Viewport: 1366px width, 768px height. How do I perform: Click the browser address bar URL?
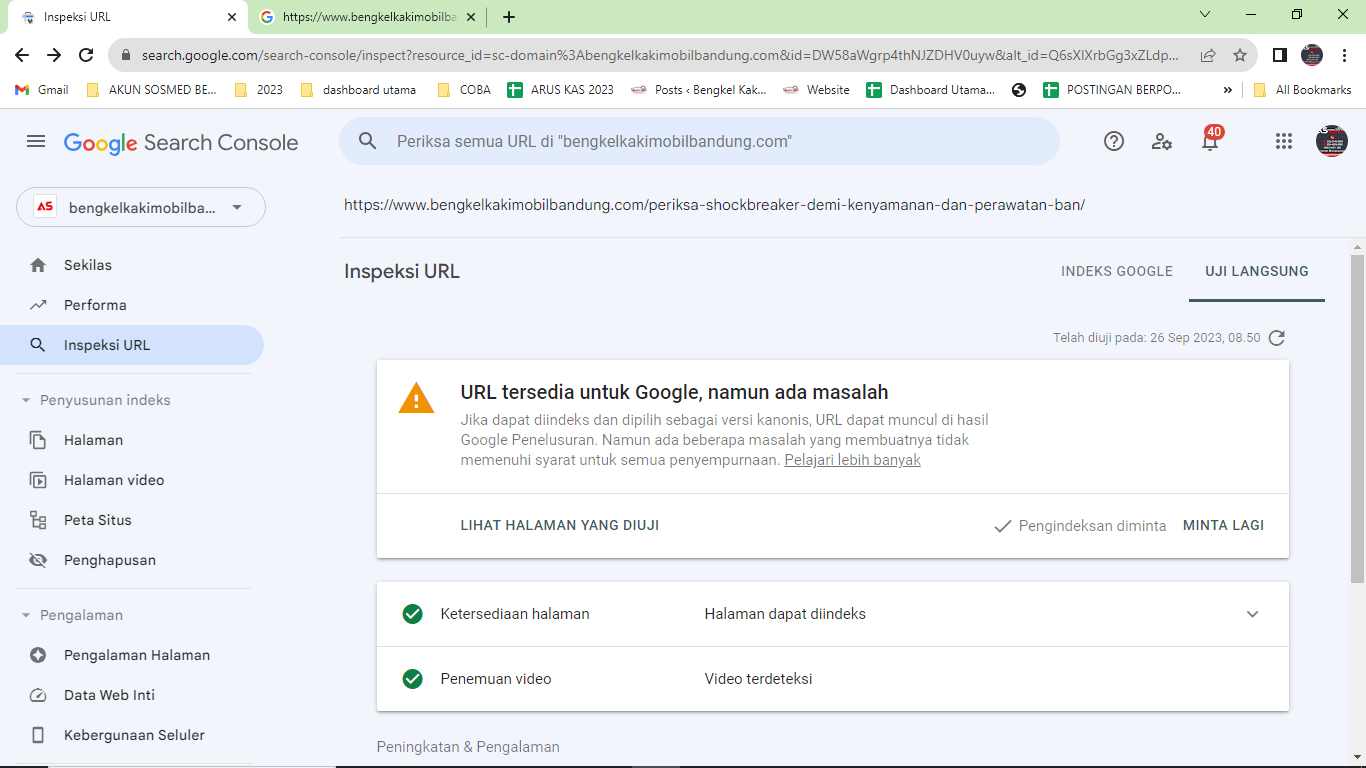point(660,55)
